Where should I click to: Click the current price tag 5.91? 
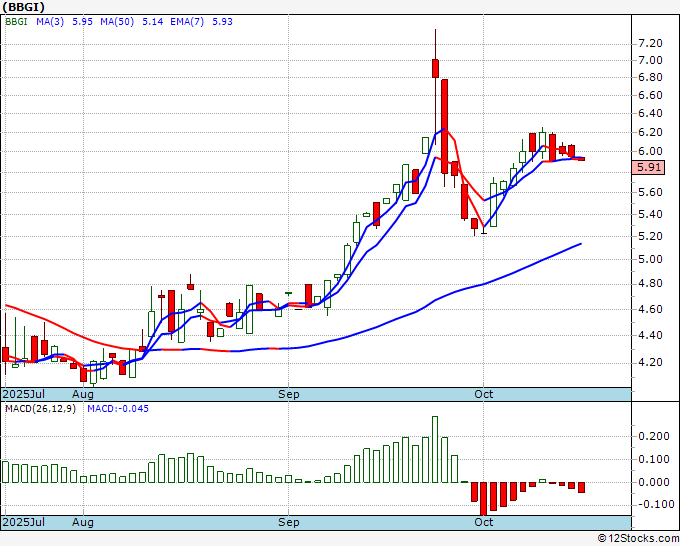coord(648,167)
